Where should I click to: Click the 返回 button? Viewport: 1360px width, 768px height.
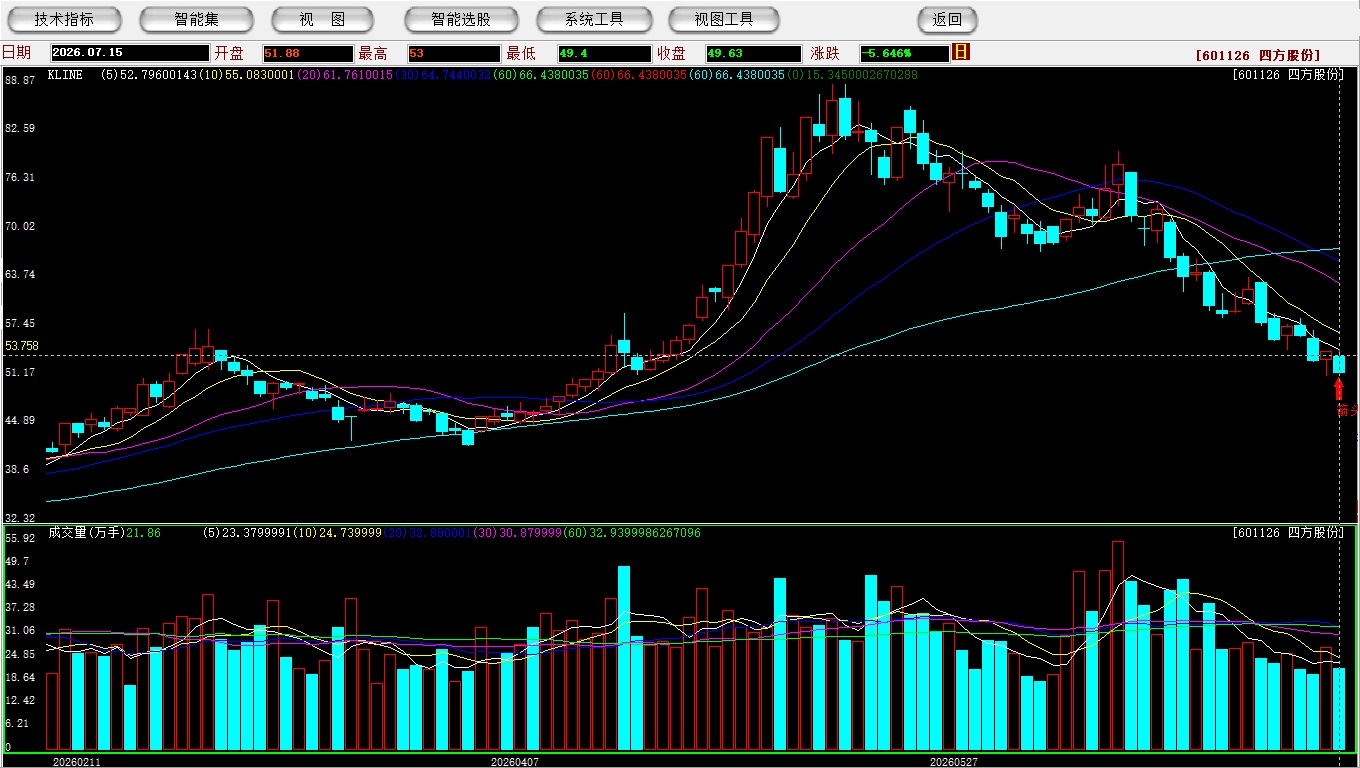947,20
